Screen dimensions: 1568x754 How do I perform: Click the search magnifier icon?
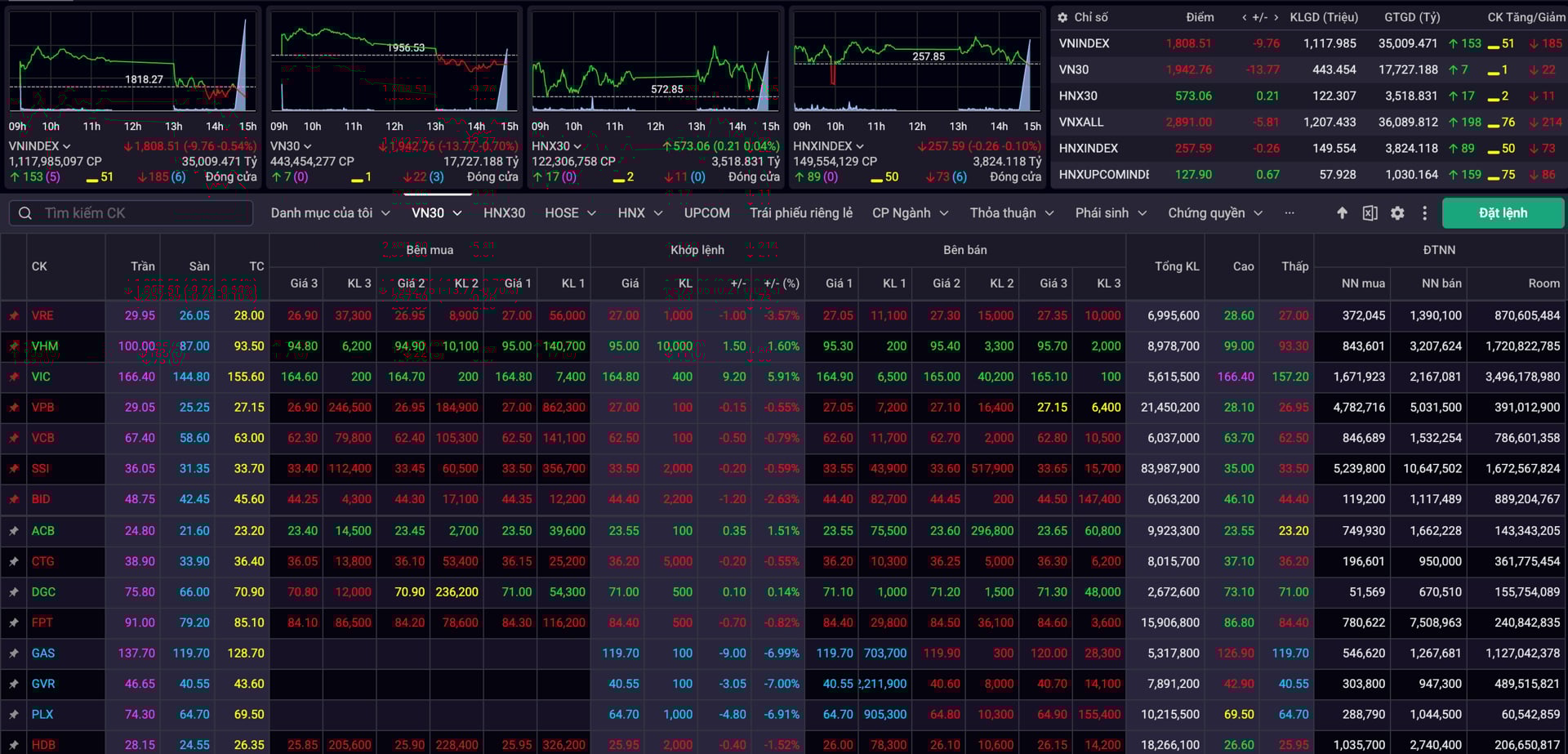[x=24, y=212]
